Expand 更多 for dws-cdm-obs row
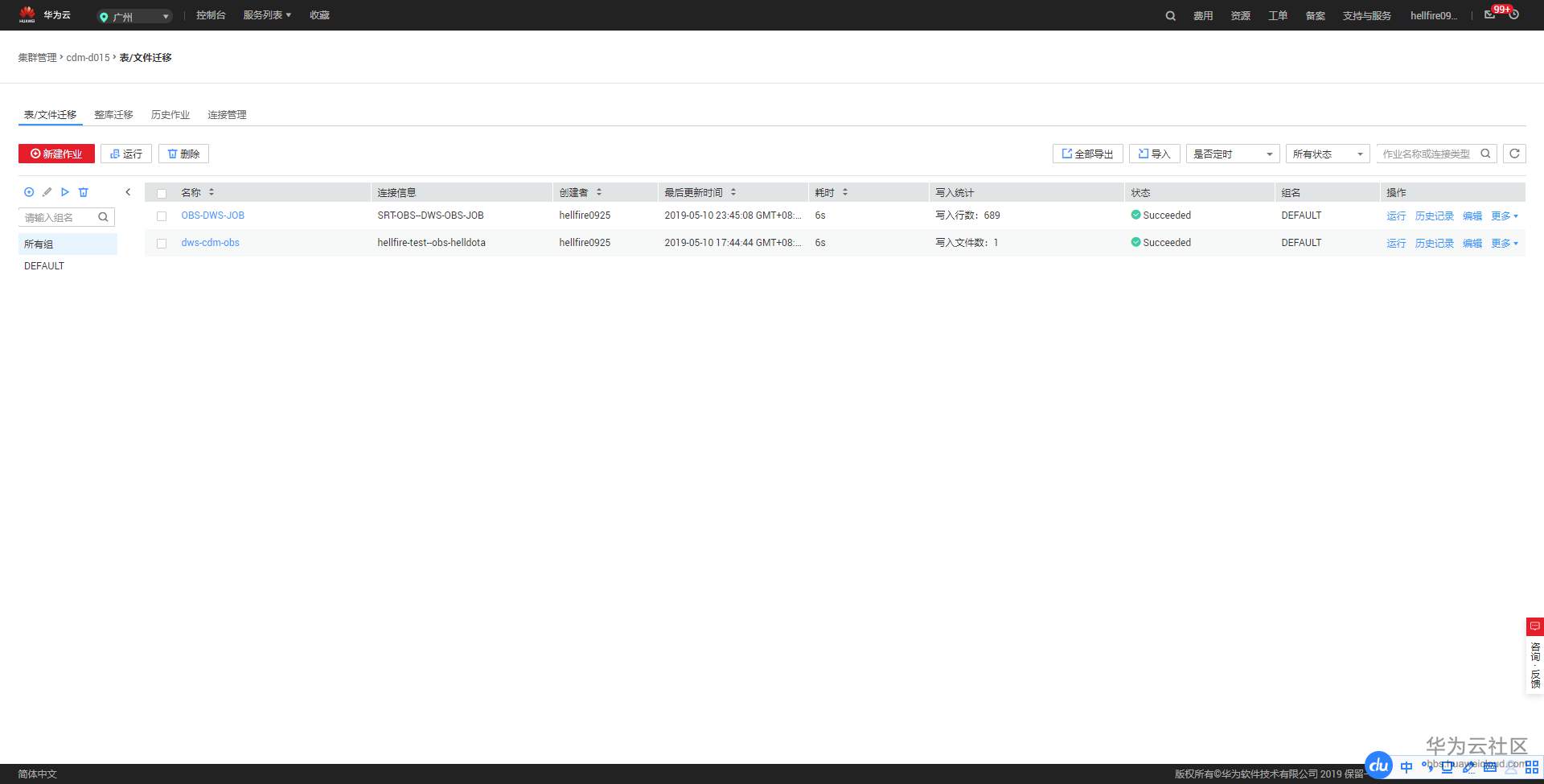This screenshot has height=784, width=1544. tap(1505, 243)
